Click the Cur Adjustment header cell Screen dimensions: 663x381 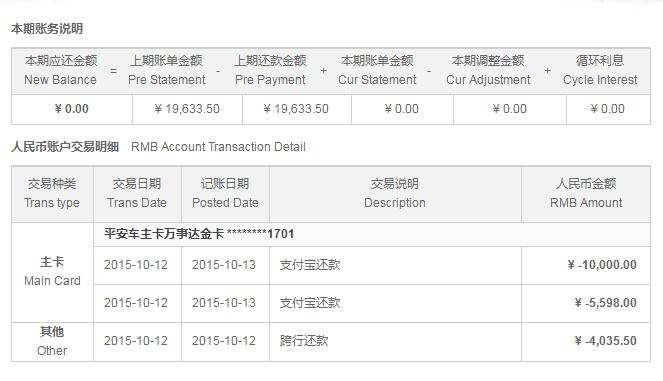coord(488,70)
